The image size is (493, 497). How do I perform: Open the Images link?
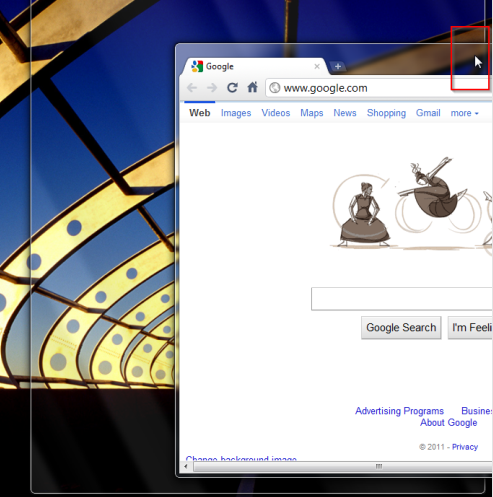[x=236, y=113]
